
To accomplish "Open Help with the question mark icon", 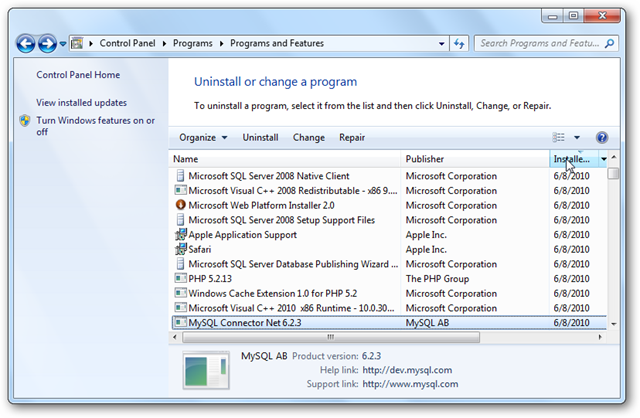I will coord(602,138).
